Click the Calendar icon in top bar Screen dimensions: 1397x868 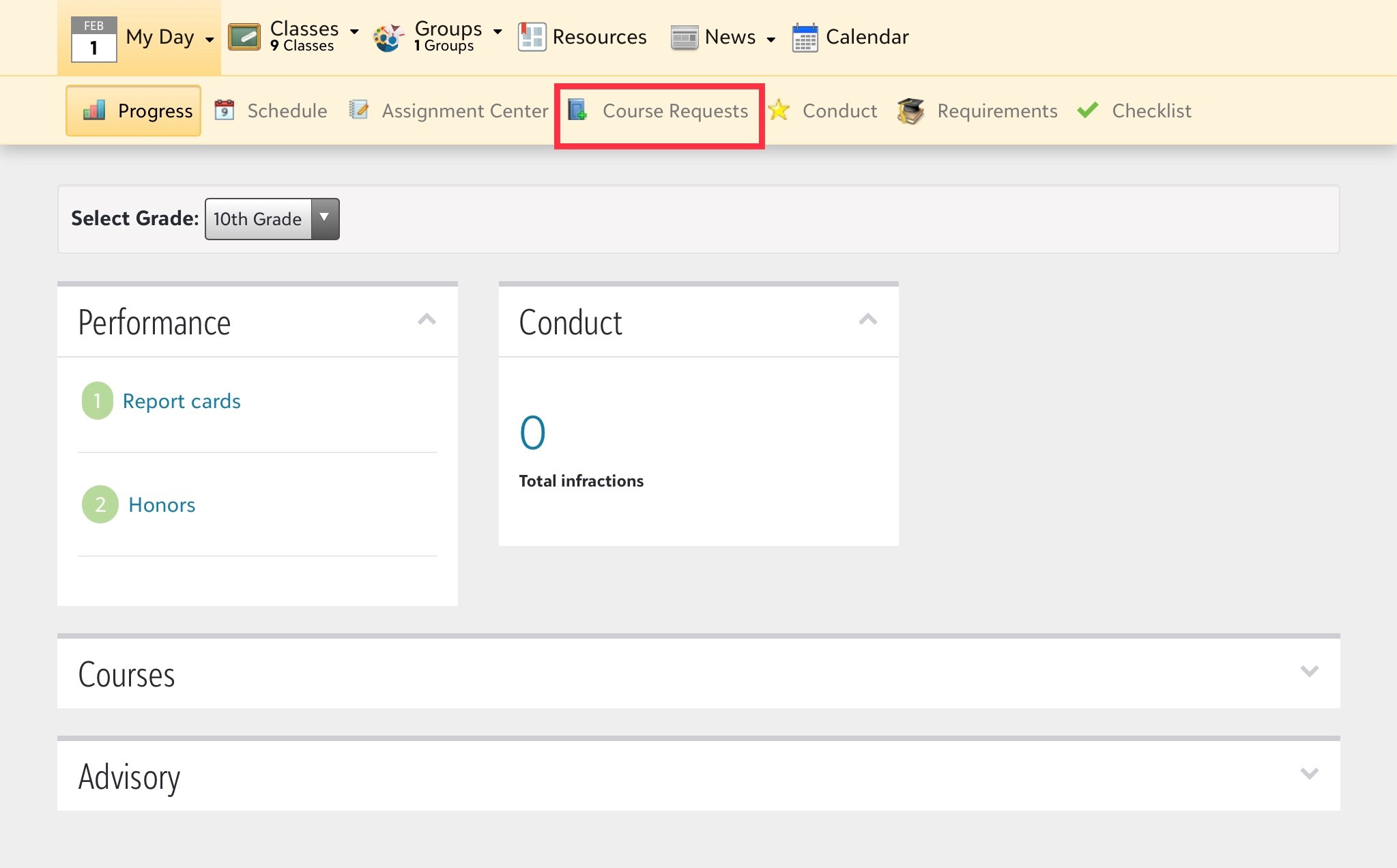[805, 38]
